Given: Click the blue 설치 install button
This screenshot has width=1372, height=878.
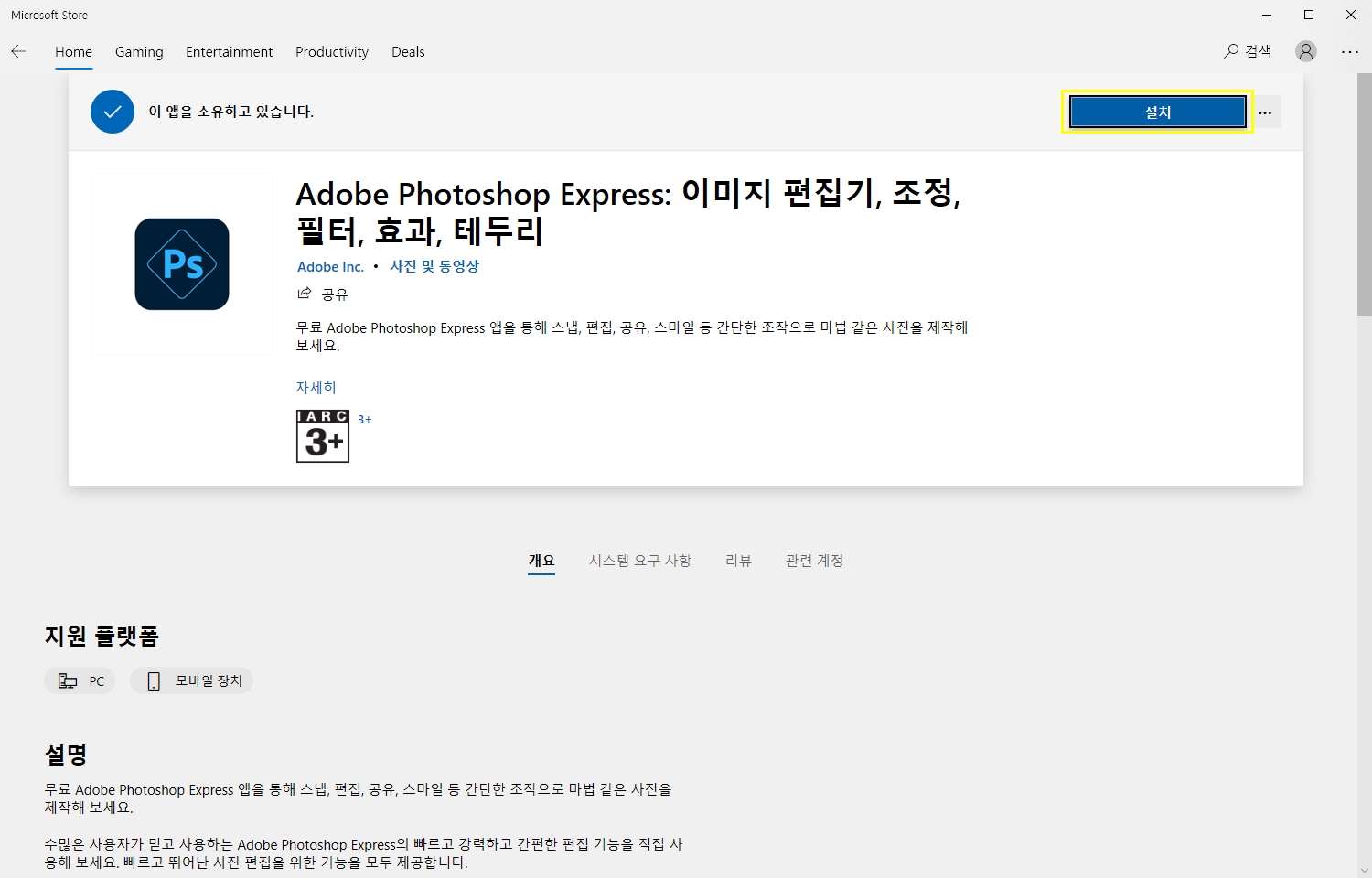Looking at the screenshot, I should (1157, 112).
